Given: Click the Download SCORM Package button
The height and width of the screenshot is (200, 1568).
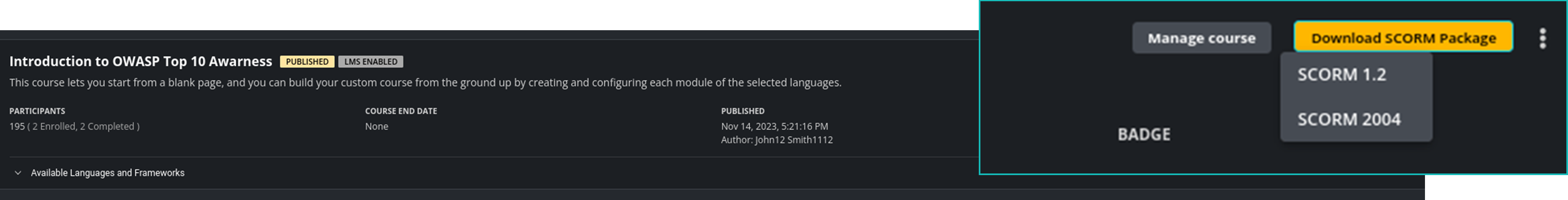Looking at the screenshot, I should click(x=1403, y=38).
